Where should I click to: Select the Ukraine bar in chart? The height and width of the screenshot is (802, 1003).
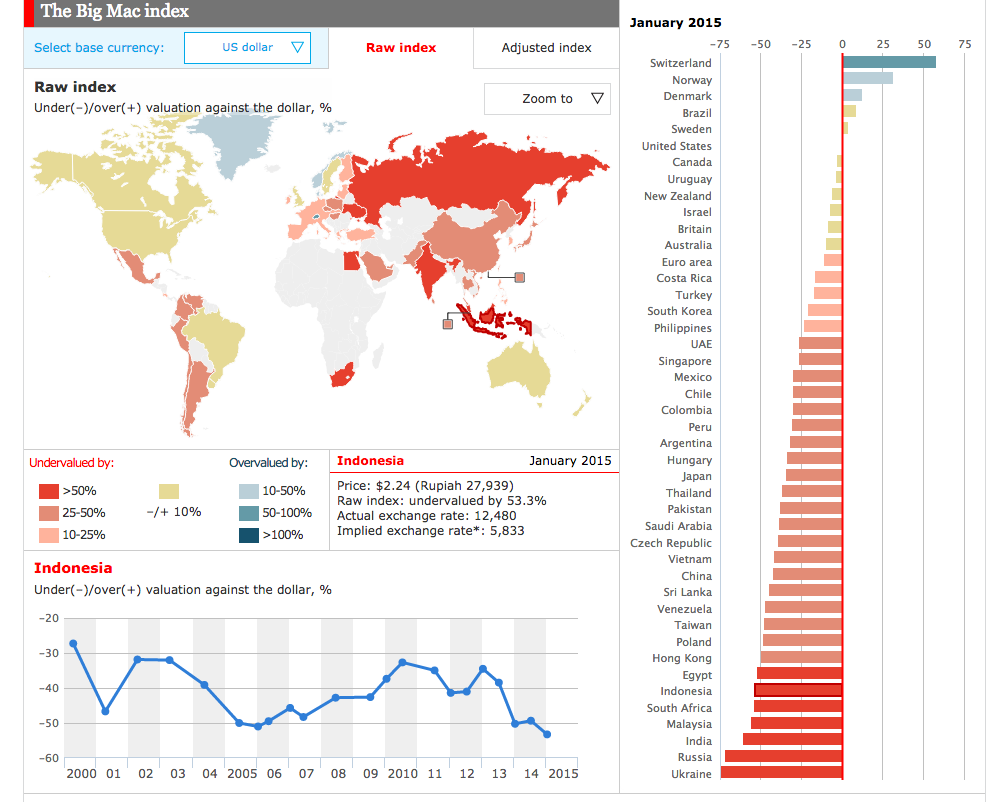click(x=780, y=773)
